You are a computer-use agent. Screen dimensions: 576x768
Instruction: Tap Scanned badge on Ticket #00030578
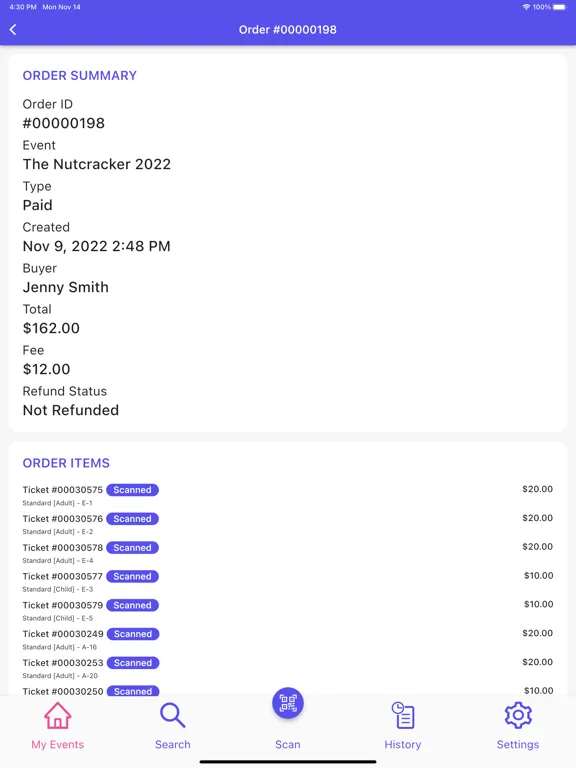coord(132,548)
